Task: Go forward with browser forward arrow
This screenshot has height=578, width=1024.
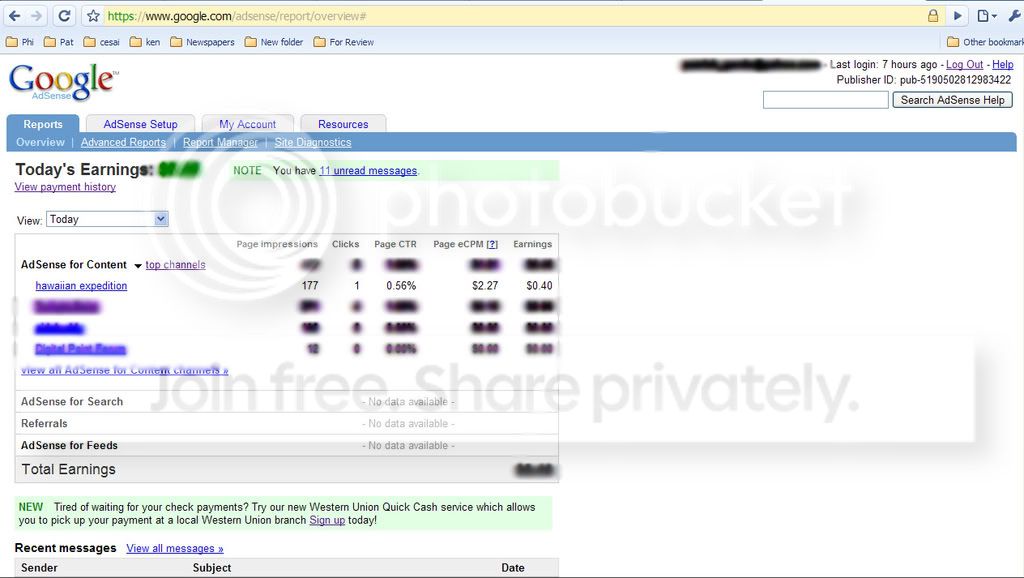Action: click(37, 16)
